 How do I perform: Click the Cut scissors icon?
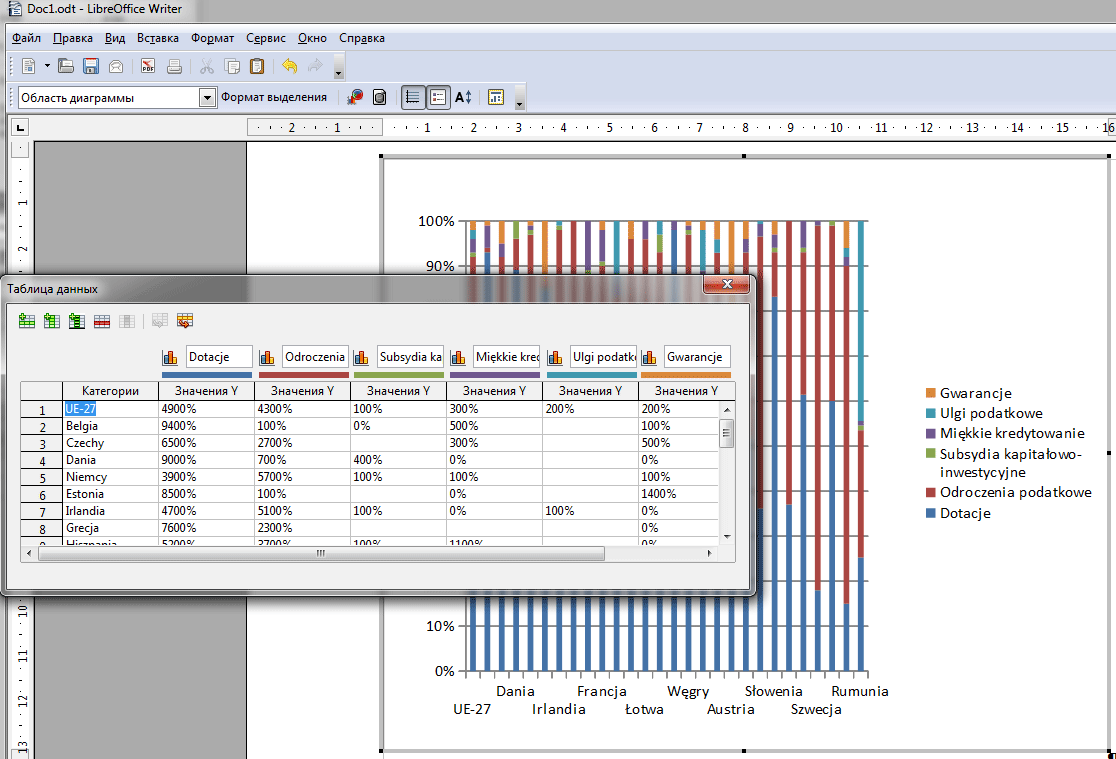click(207, 66)
